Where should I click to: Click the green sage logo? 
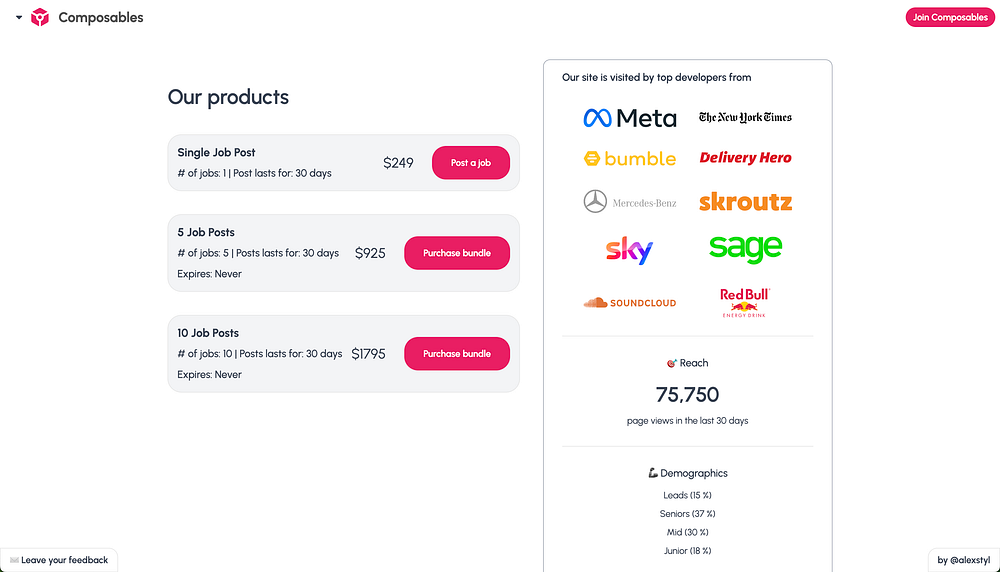745,248
